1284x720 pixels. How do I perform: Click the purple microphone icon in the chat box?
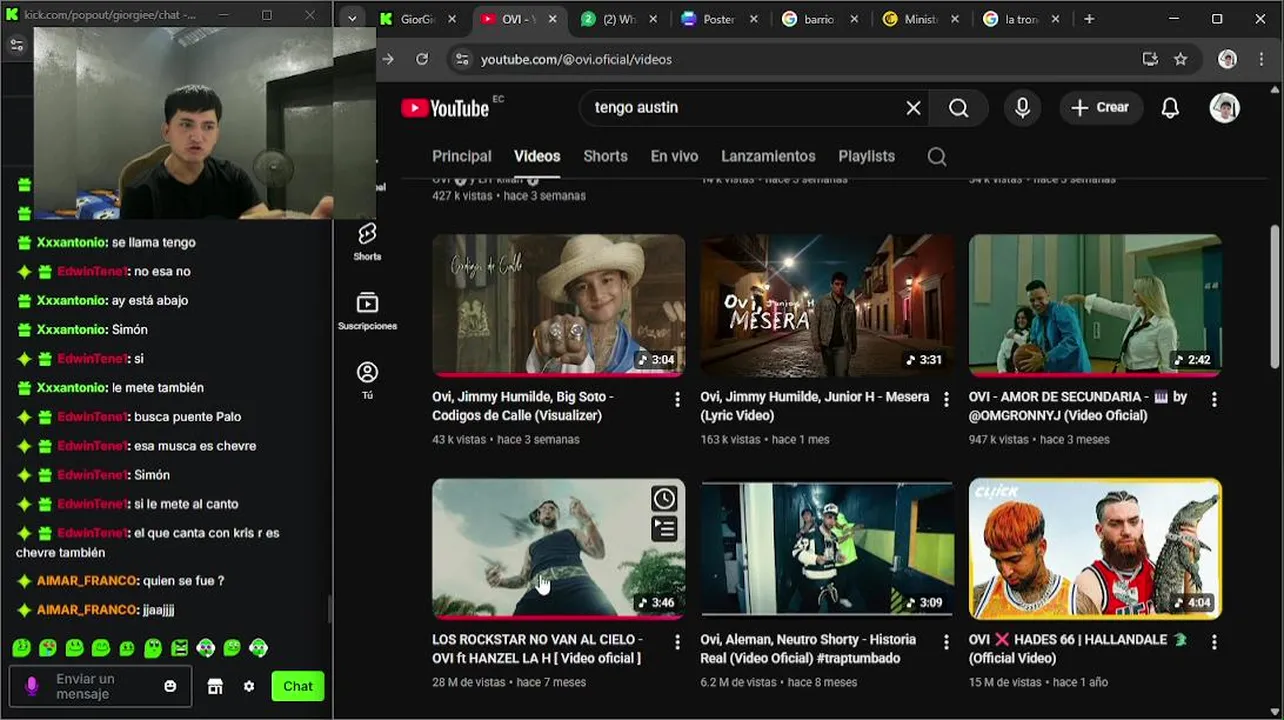[x=32, y=686]
